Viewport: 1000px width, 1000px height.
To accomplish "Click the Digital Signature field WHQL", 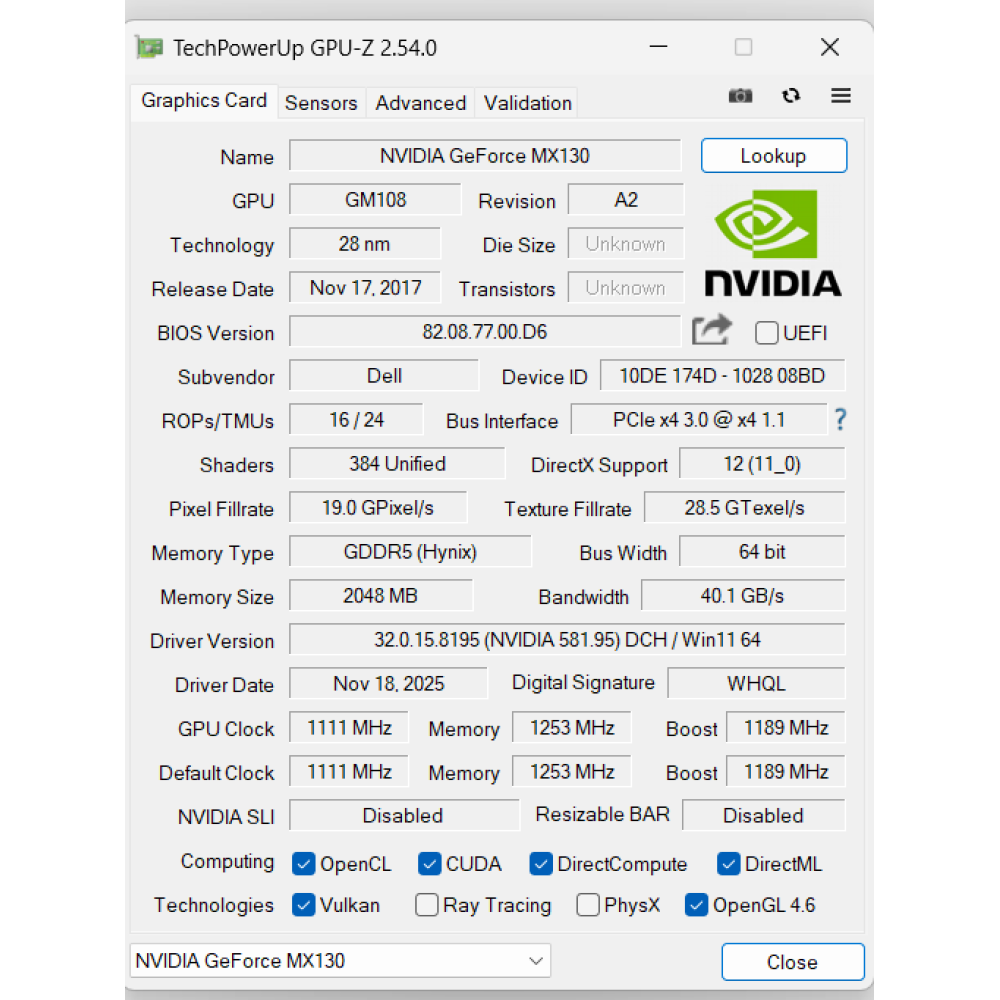I will pos(756,684).
